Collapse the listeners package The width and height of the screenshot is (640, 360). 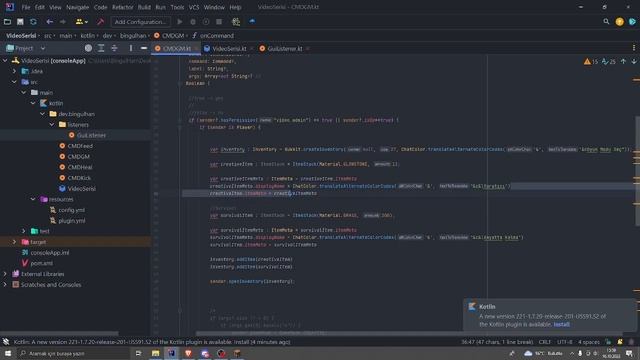point(52,124)
